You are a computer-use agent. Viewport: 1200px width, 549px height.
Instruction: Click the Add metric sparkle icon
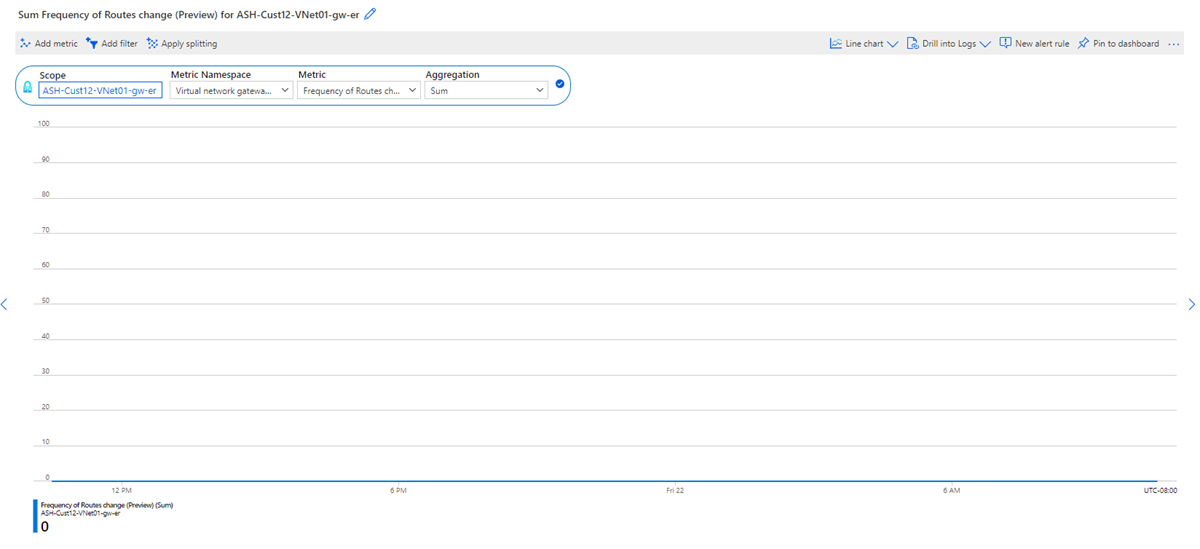[x=26, y=44]
